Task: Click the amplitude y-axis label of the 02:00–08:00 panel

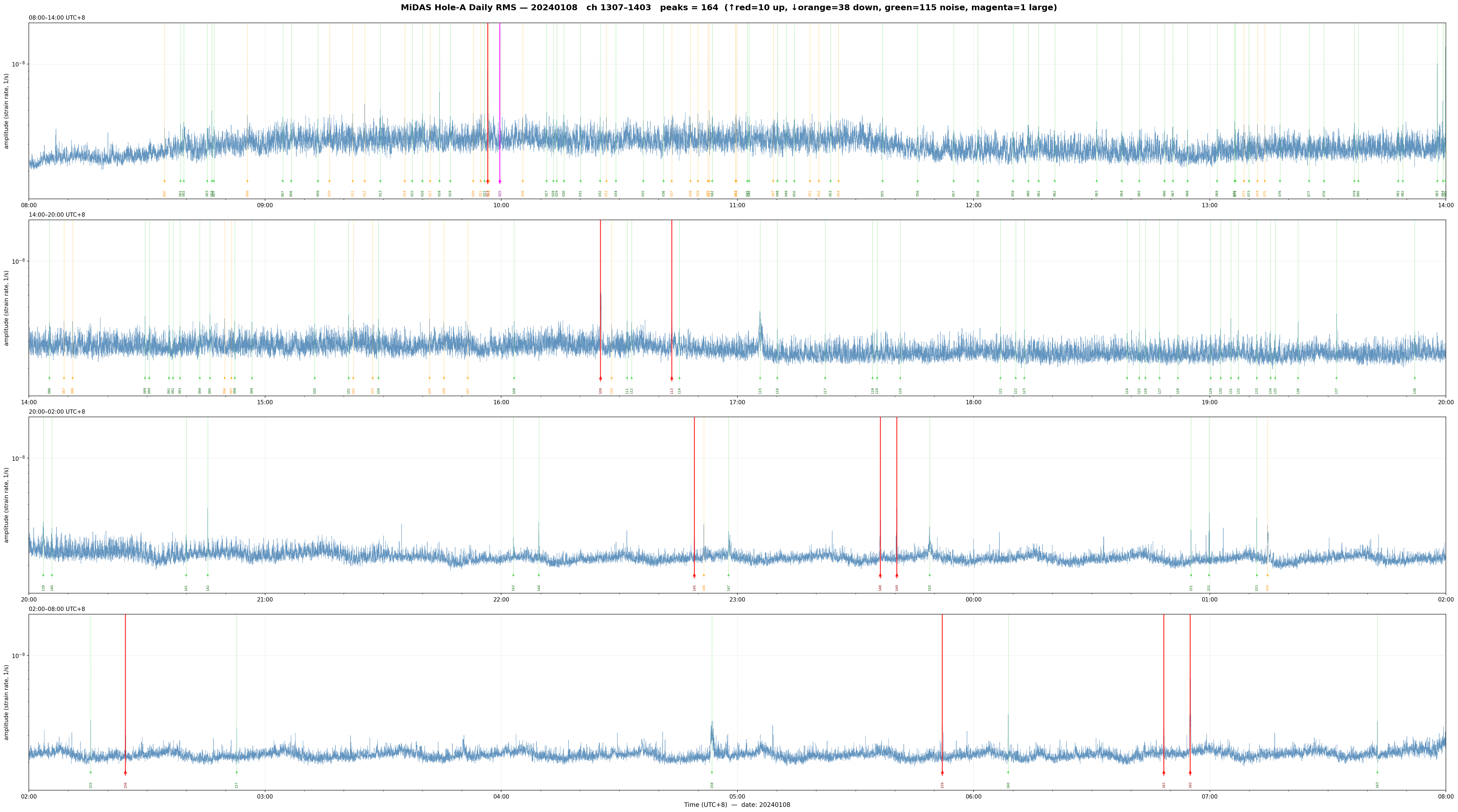Action: click(7, 702)
